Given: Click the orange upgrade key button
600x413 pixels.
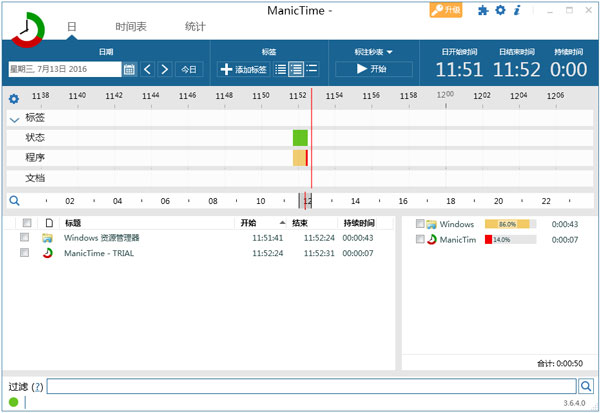Looking at the screenshot, I should point(446,10).
